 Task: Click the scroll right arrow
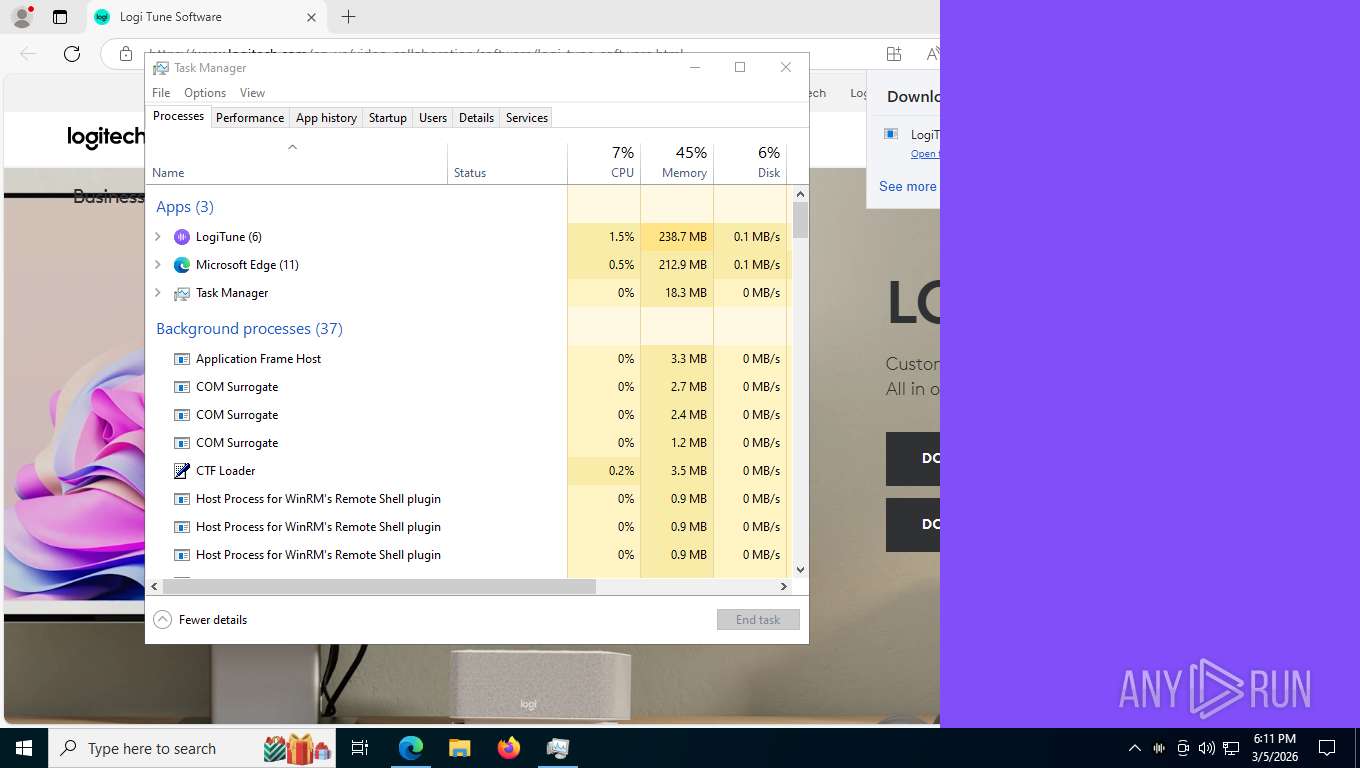784,587
